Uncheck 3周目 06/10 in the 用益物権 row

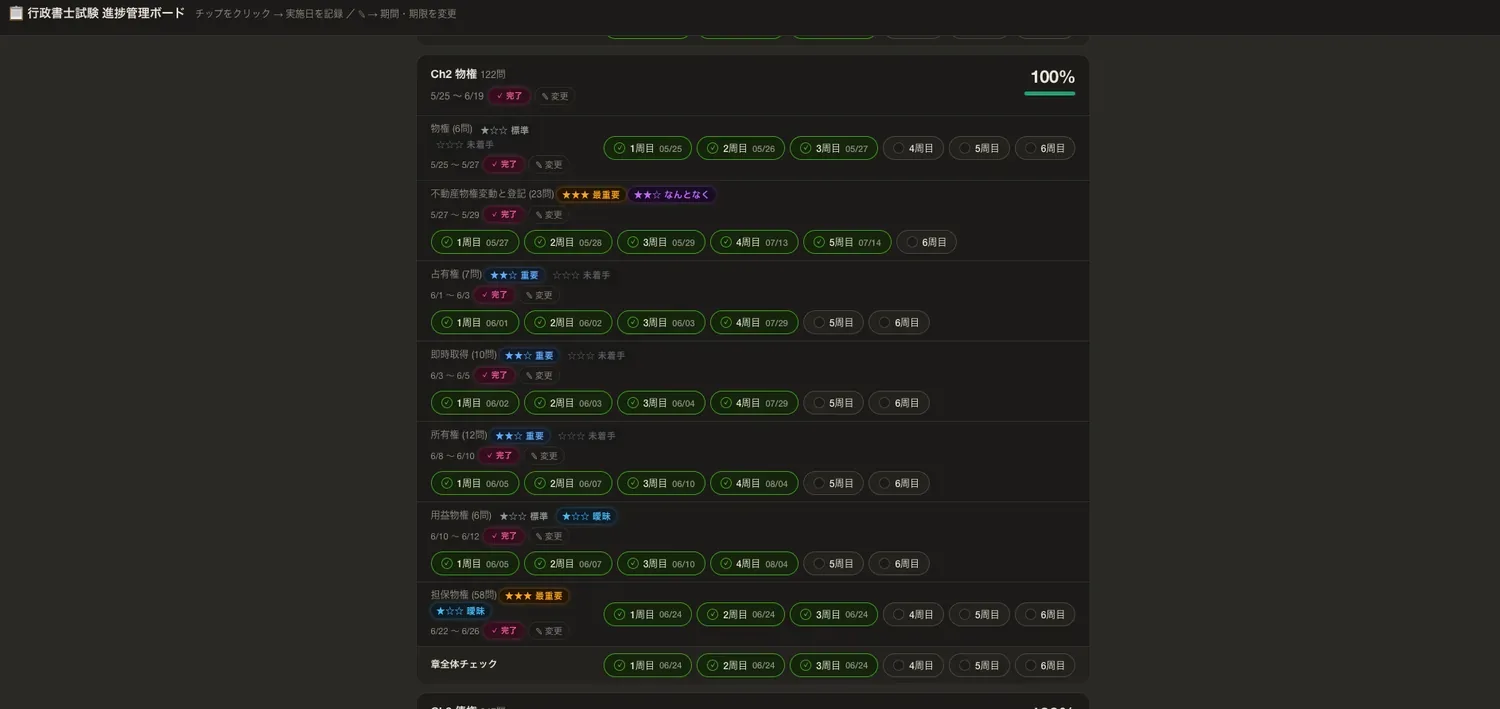(661, 564)
